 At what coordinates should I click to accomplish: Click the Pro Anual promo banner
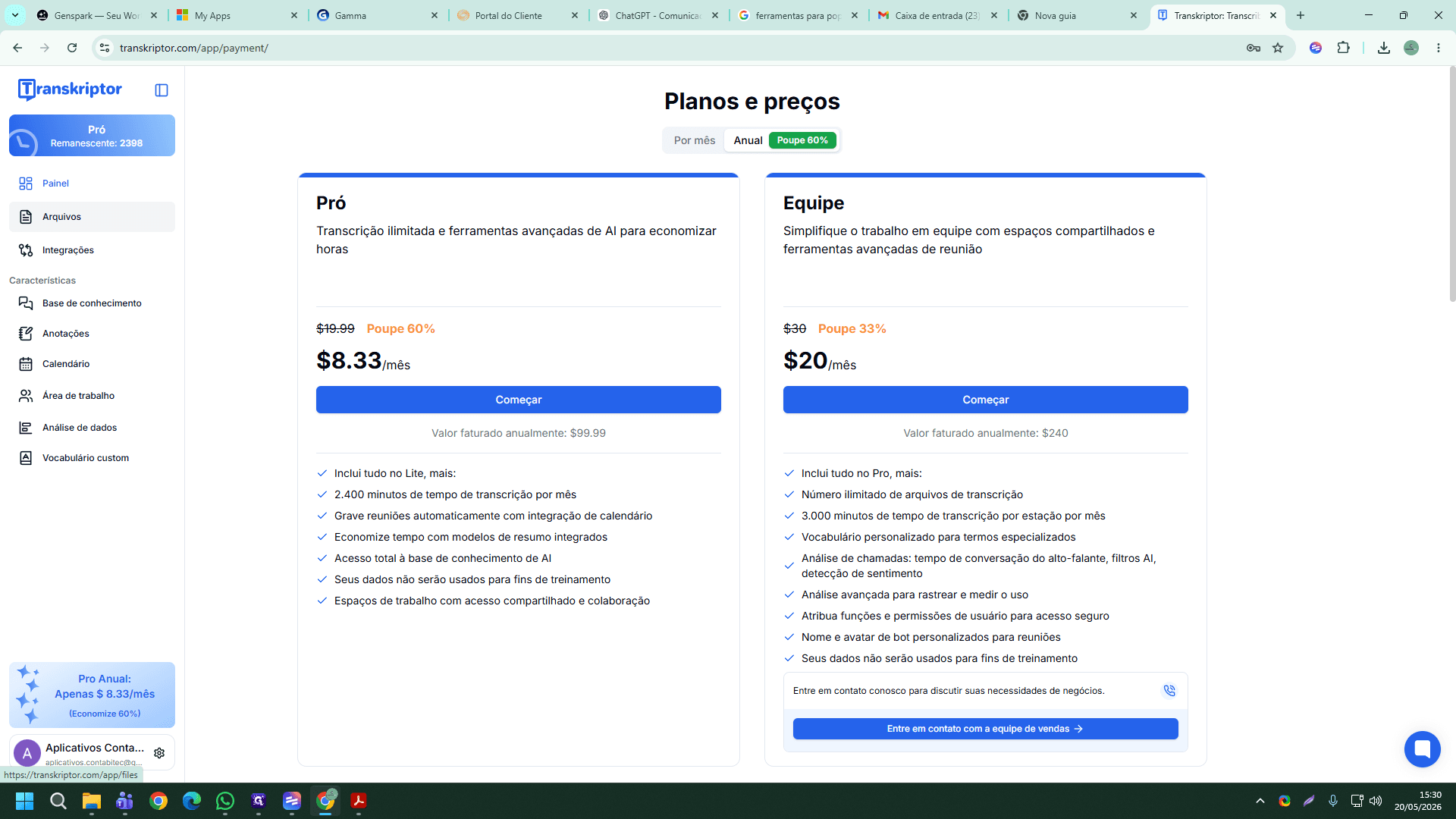click(92, 695)
